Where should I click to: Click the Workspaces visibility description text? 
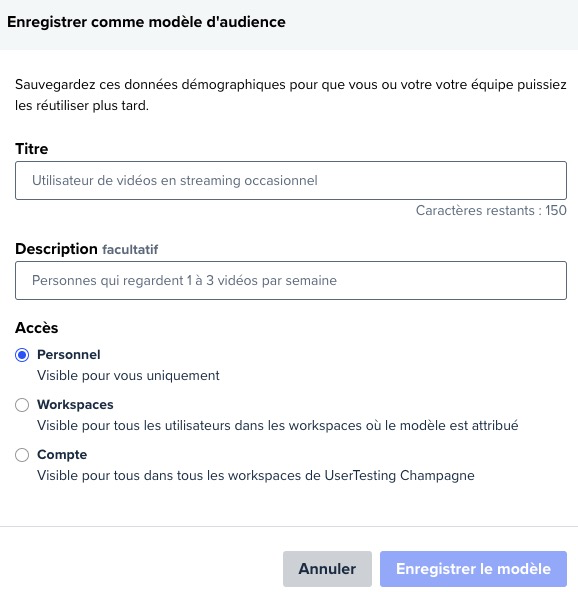pyautogui.click(x=277, y=425)
